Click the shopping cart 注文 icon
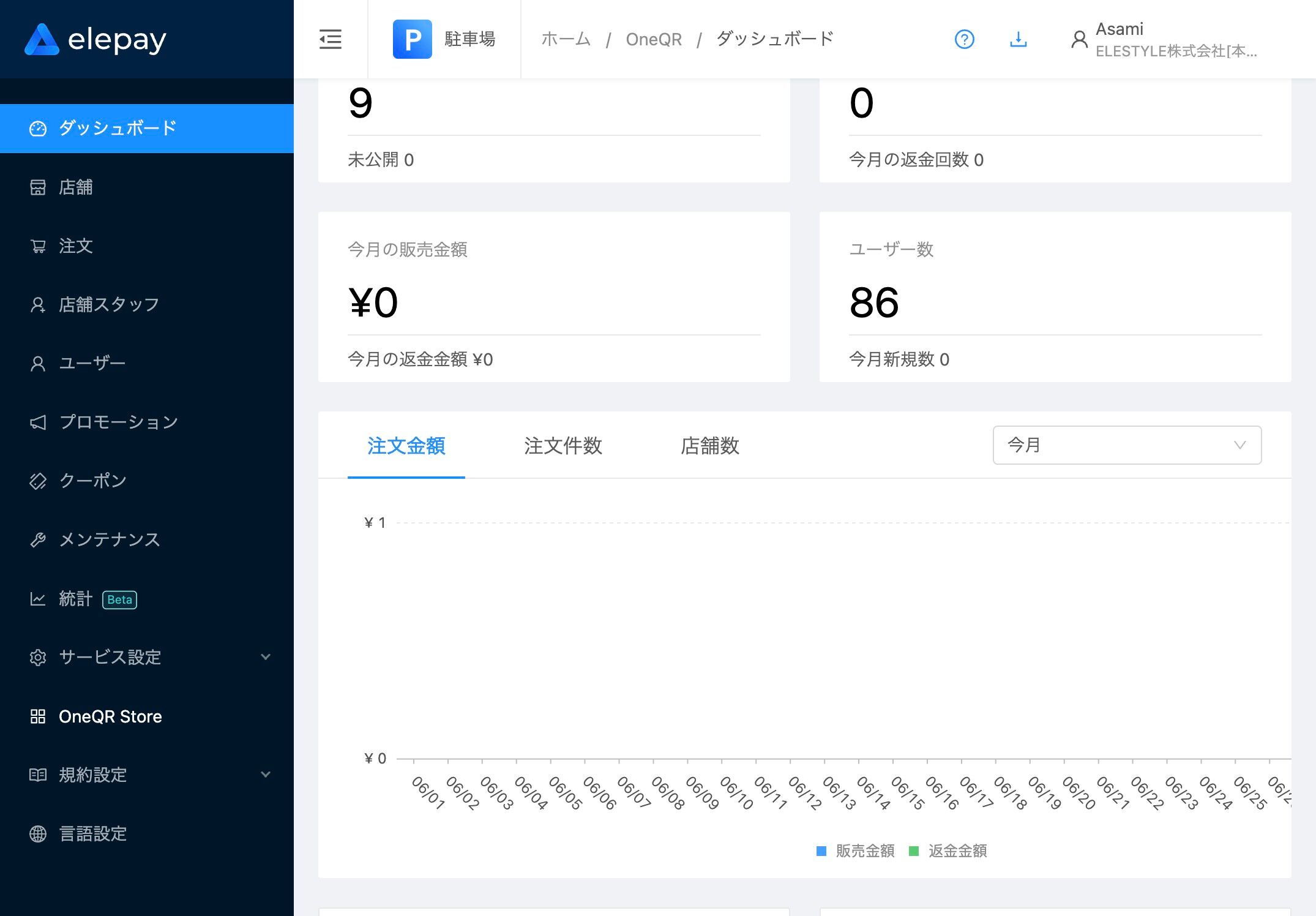1316x916 pixels. coord(38,246)
